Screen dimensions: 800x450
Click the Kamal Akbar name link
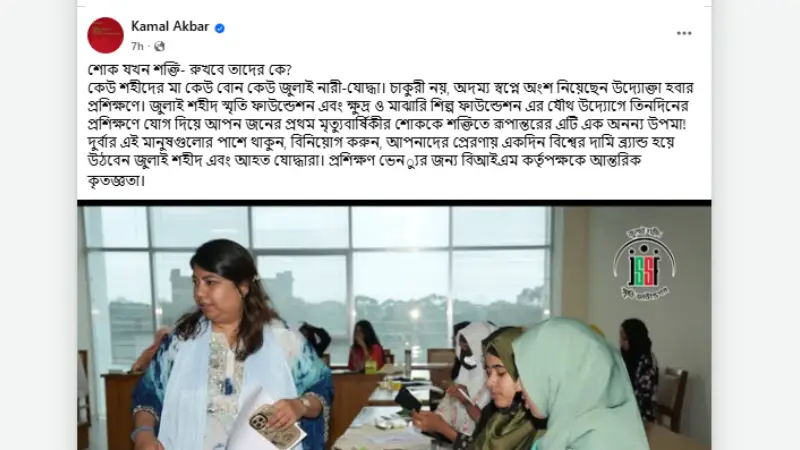coord(170,26)
